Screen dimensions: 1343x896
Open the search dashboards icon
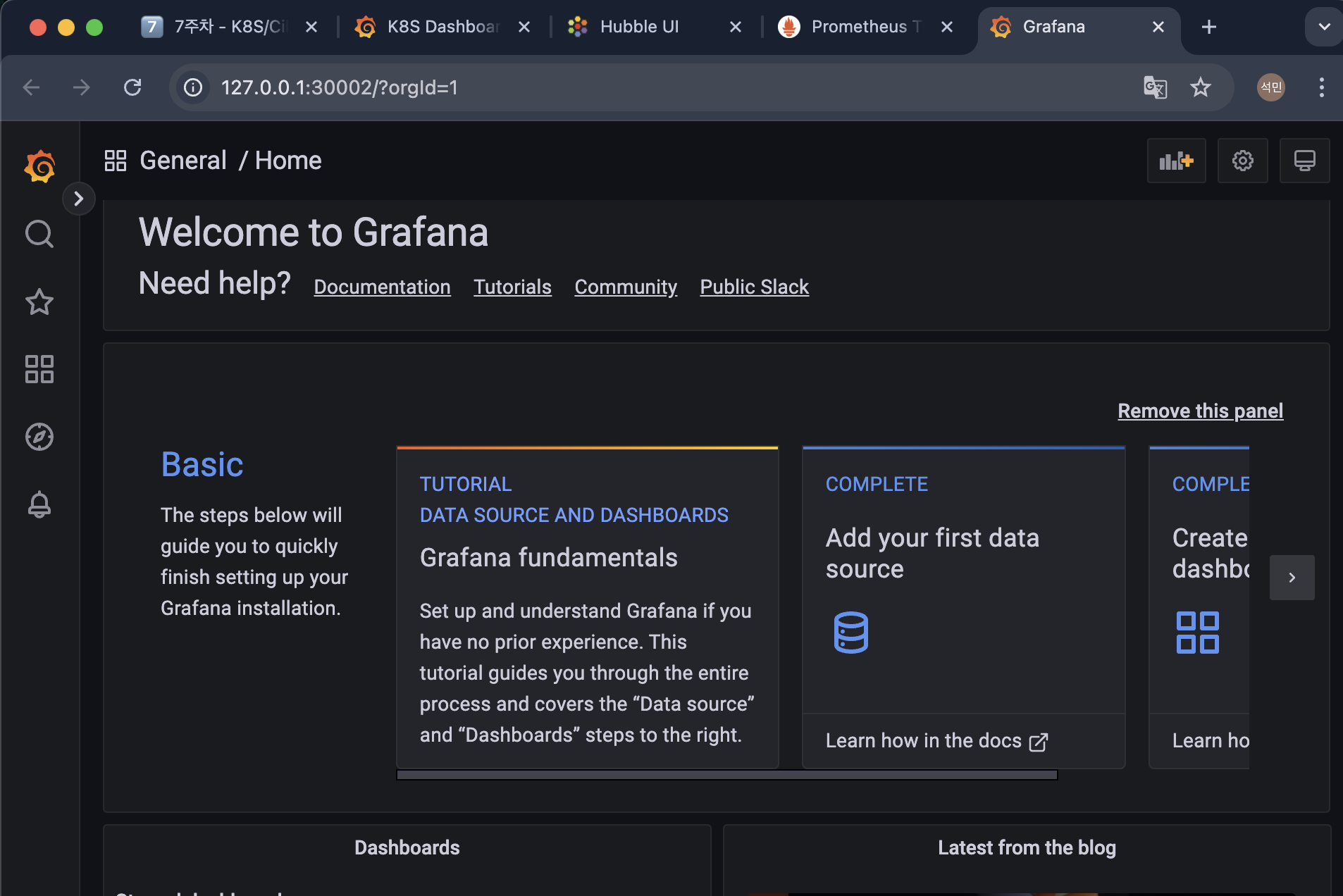pyautogui.click(x=39, y=234)
